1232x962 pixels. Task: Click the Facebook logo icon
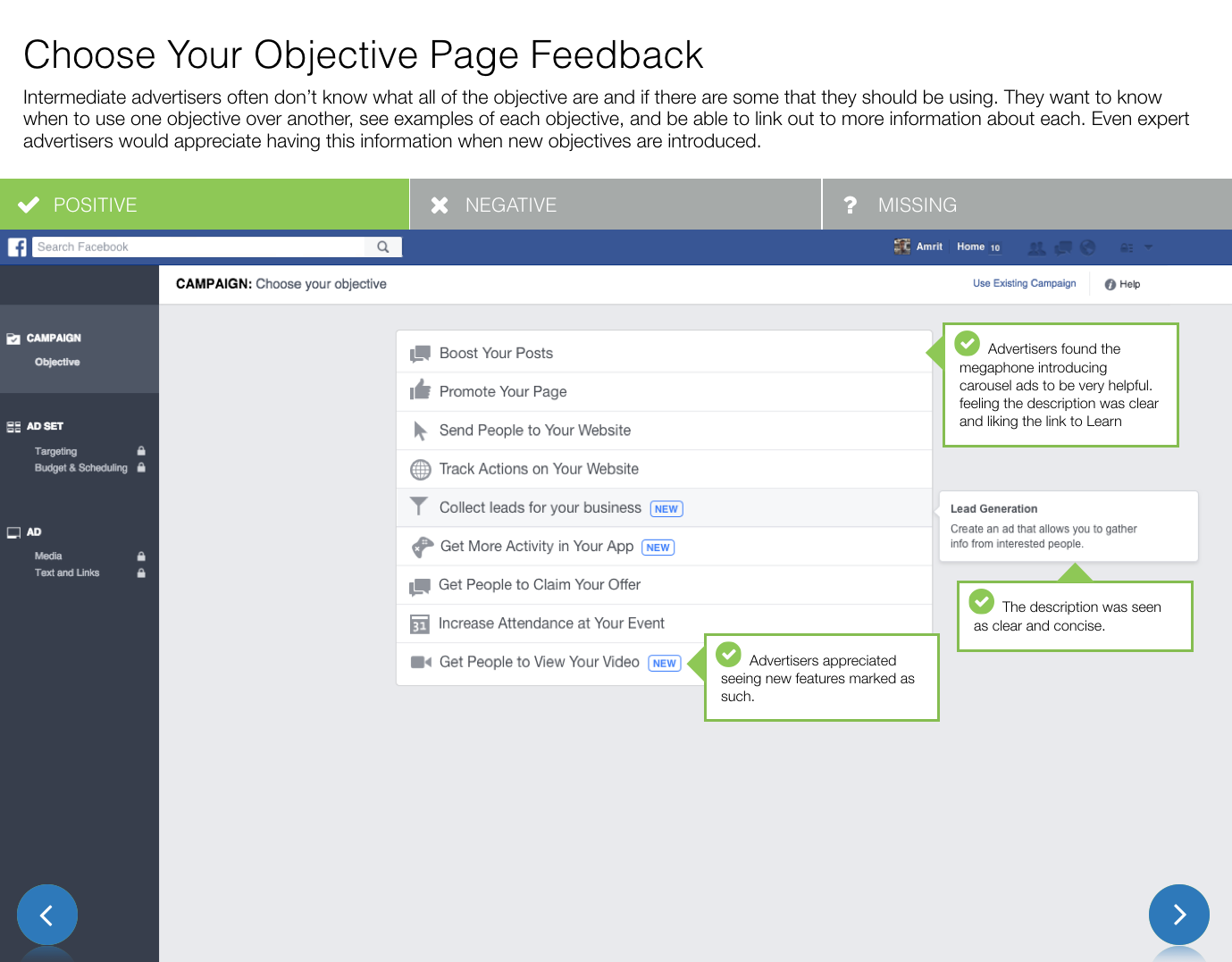coord(17,247)
